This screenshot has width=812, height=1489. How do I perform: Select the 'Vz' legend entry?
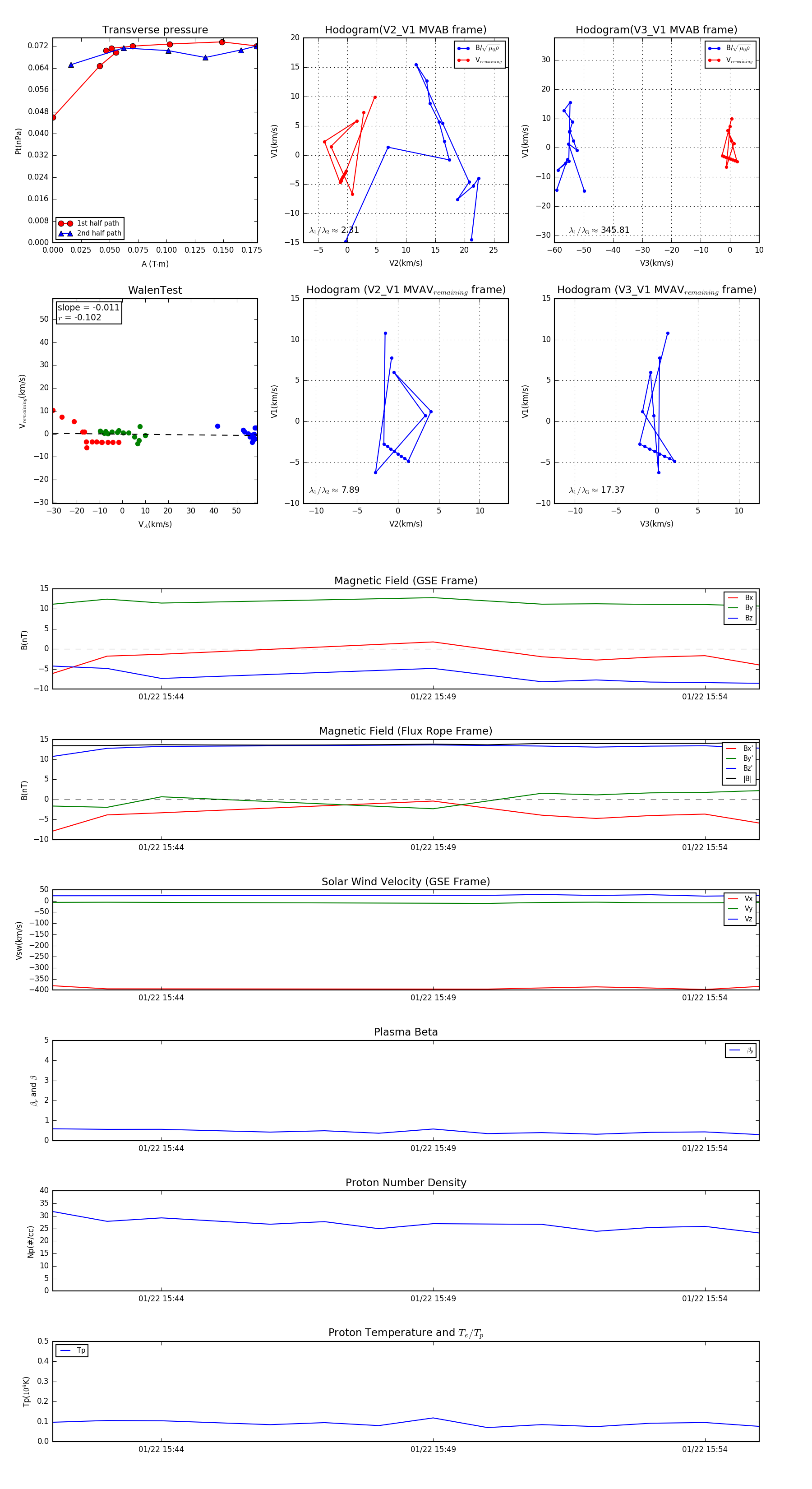tap(740, 919)
